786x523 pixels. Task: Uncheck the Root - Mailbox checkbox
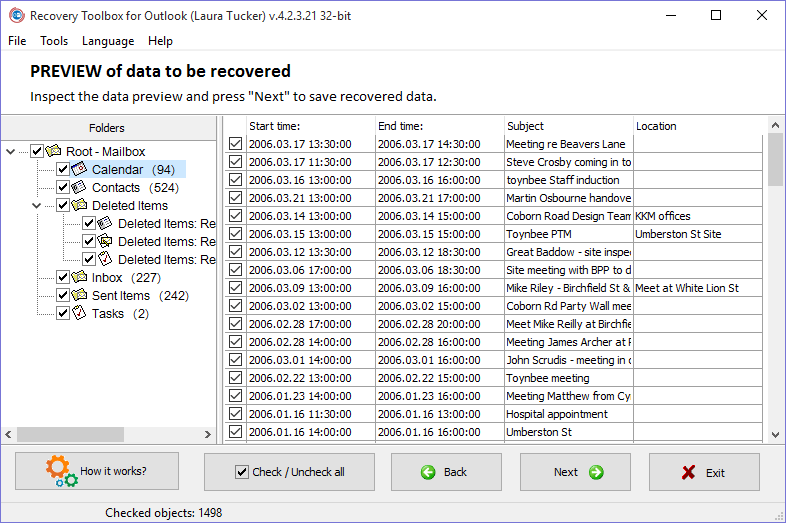coord(37,151)
